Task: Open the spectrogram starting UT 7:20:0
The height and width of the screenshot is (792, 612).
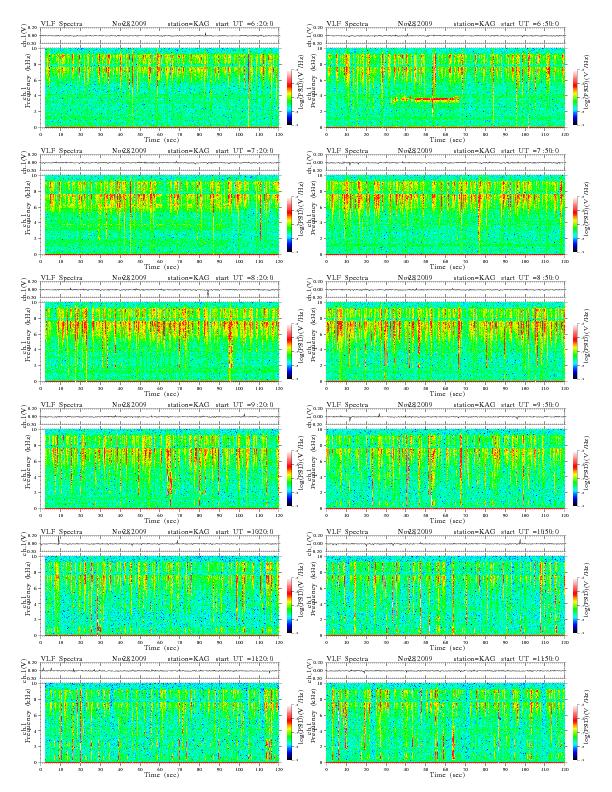Action: (x=160, y=215)
